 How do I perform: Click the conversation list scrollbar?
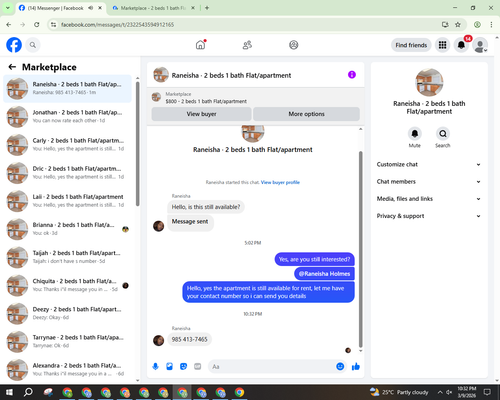point(137,143)
